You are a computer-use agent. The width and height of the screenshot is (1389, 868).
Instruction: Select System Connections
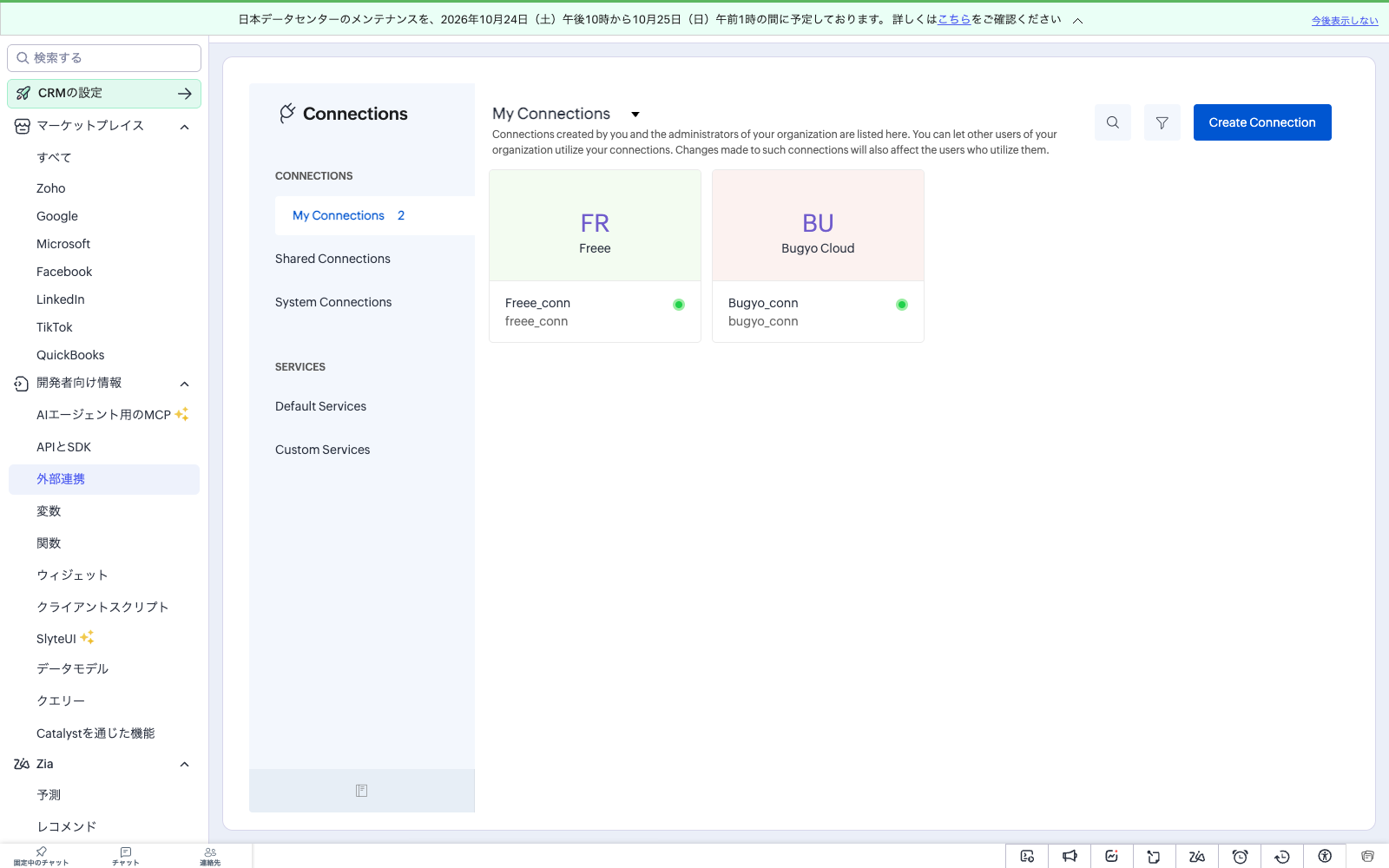tap(333, 302)
